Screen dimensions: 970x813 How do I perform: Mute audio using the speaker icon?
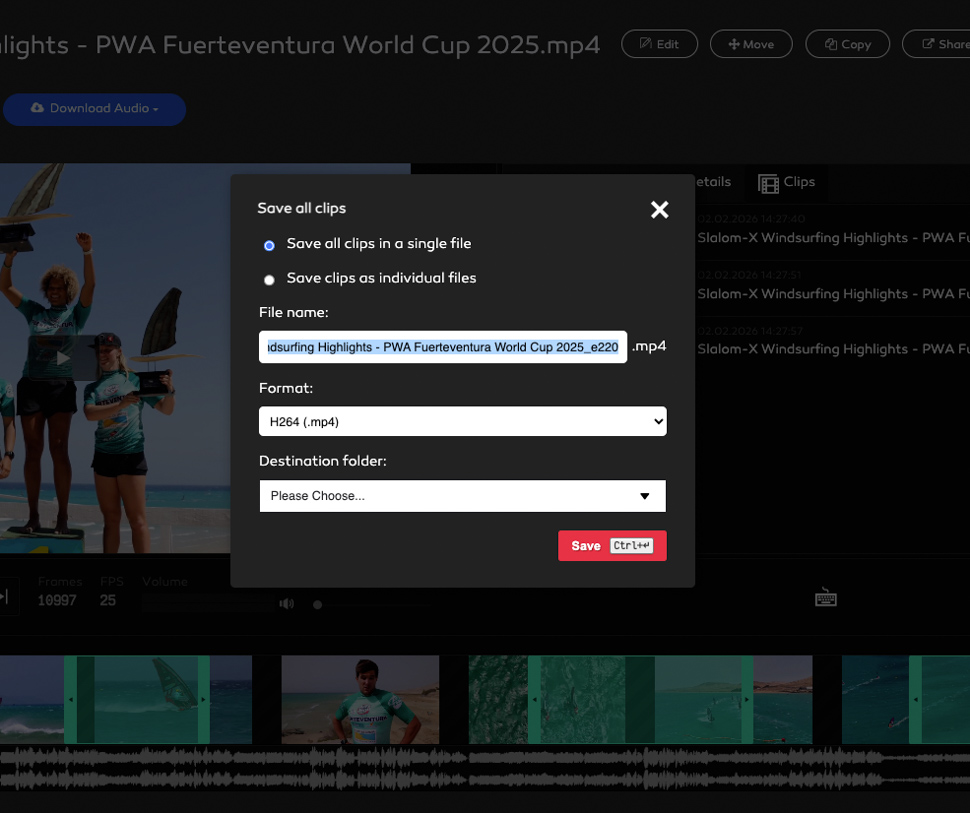pos(287,604)
